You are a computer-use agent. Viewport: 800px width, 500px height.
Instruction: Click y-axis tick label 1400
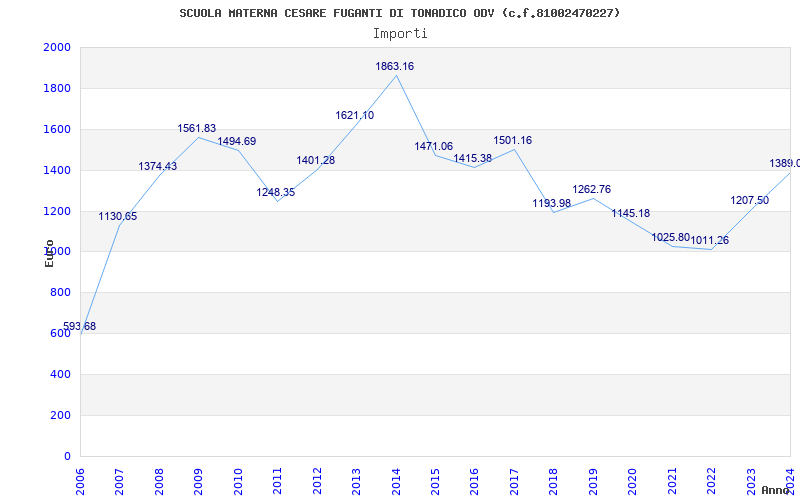(x=57, y=170)
